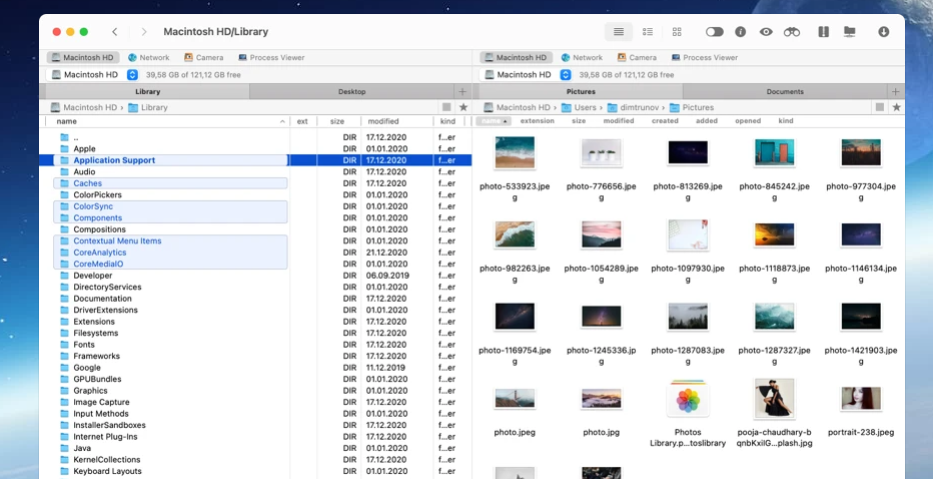Open the right panel Macintosh HD drive dropdown
Screen dimensions: 933x479
point(566,75)
